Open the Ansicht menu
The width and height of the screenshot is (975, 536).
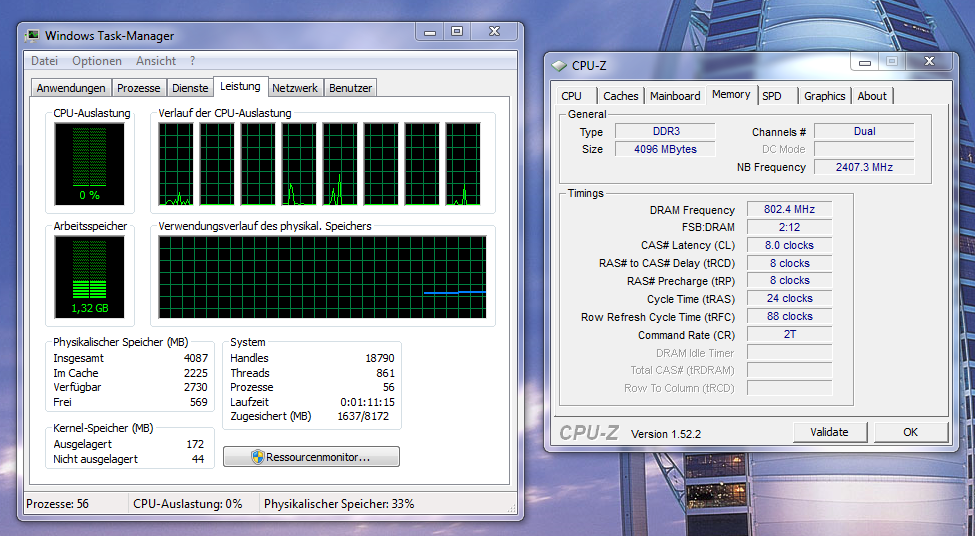click(156, 61)
